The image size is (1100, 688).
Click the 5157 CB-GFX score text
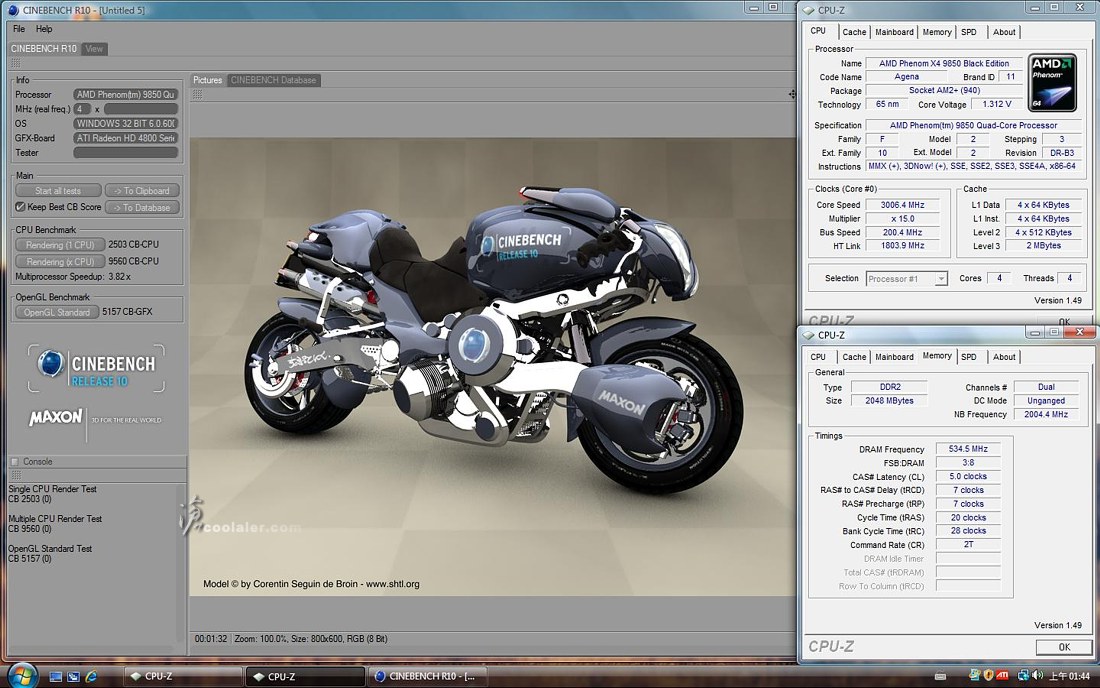[127, 311]
